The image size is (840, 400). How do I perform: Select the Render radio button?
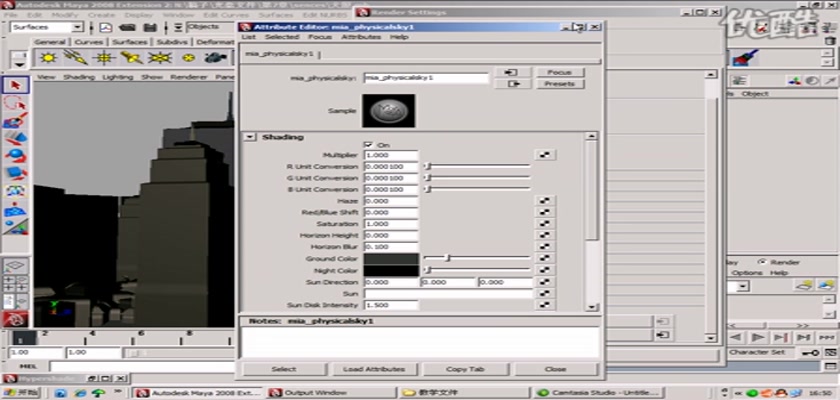click(x=762, y=262)
